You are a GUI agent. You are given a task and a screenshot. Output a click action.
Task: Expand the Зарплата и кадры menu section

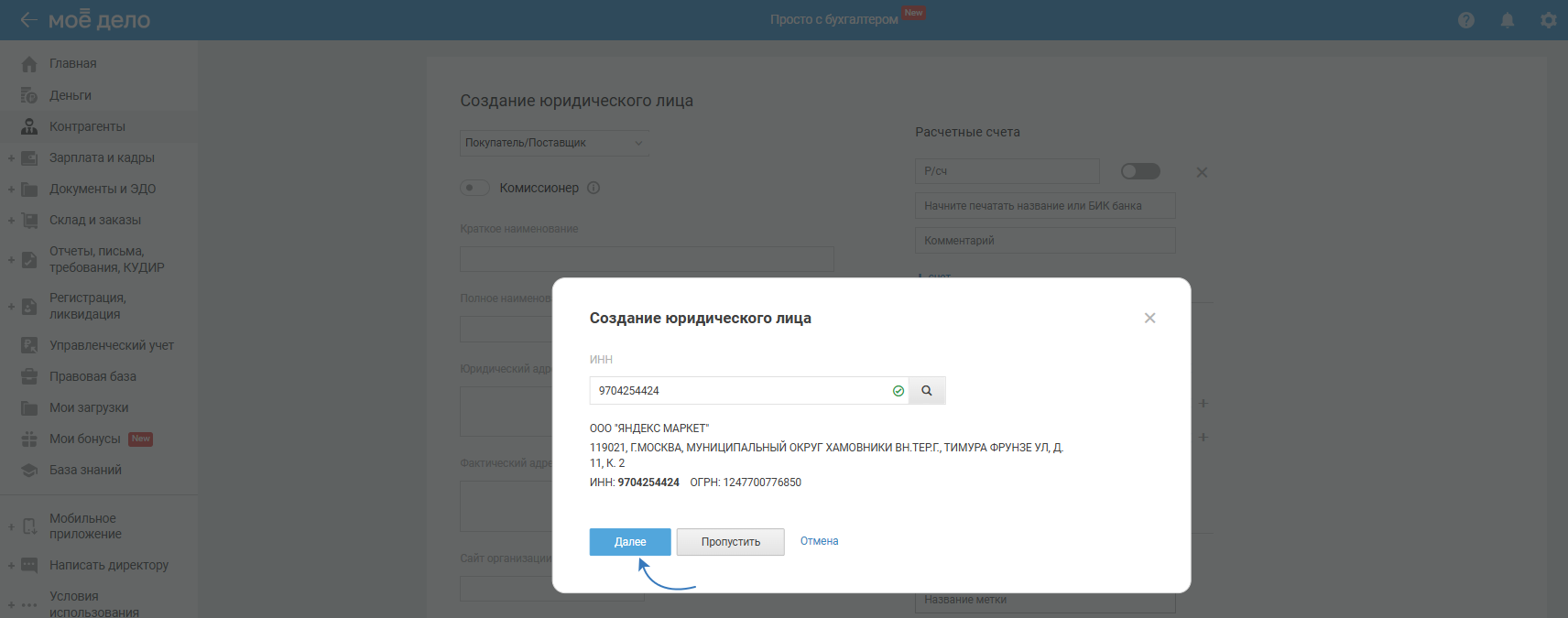(11, 158)
